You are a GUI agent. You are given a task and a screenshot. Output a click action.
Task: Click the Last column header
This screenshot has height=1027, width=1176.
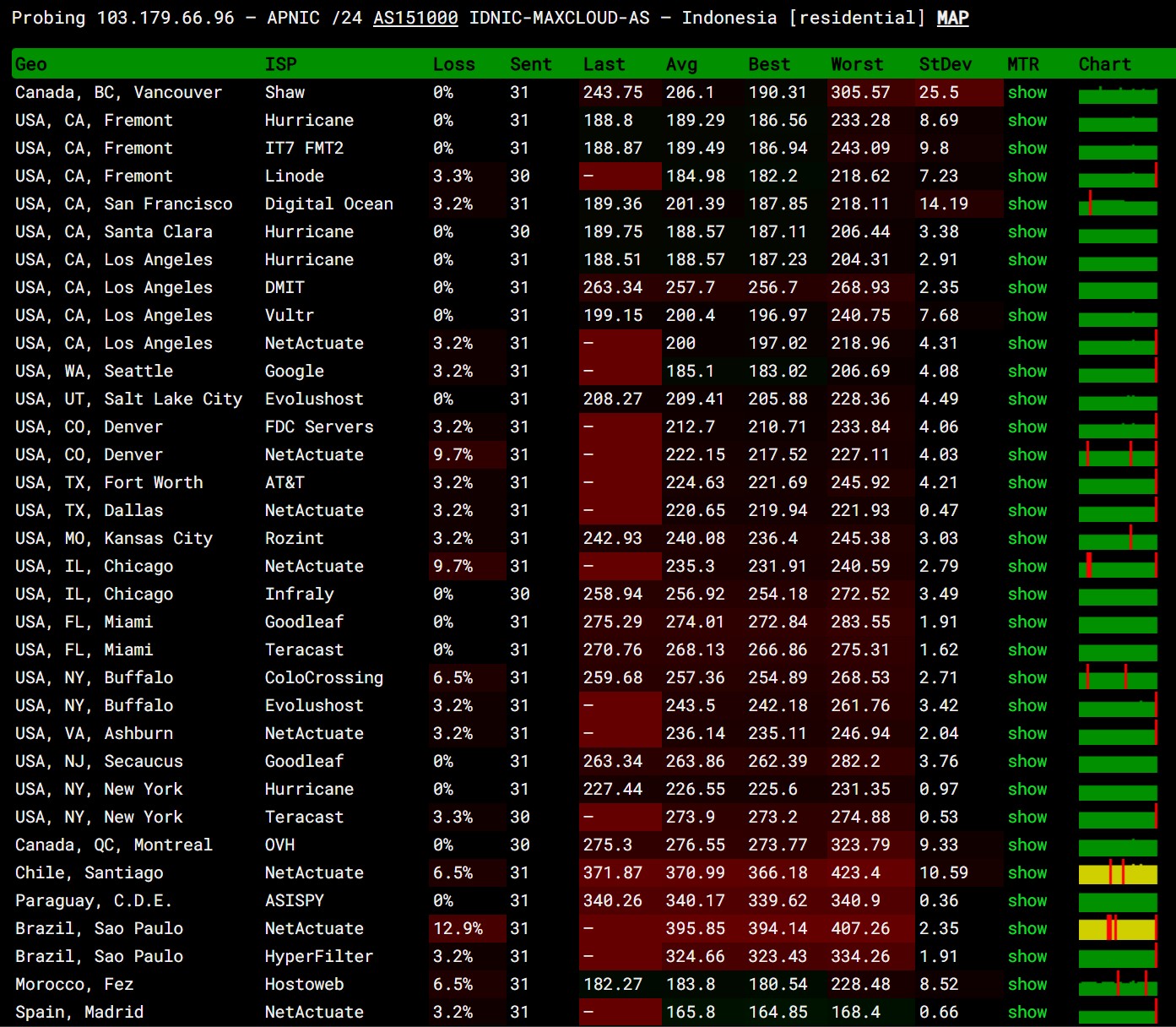(604, 64)
